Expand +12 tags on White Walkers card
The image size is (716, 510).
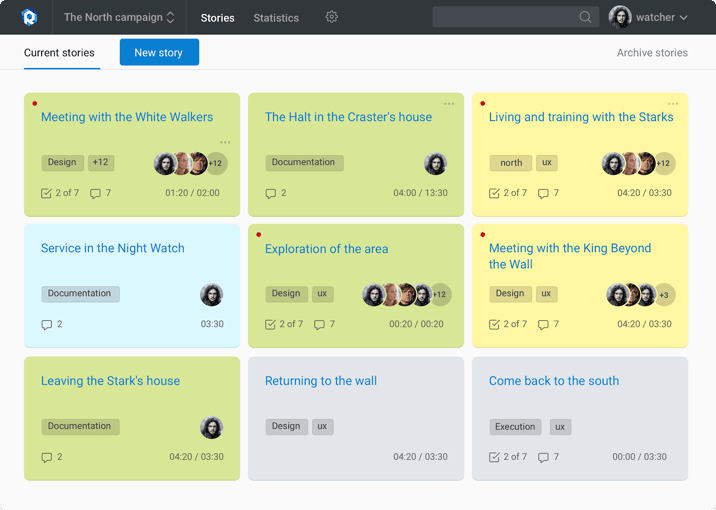point(100,163)
